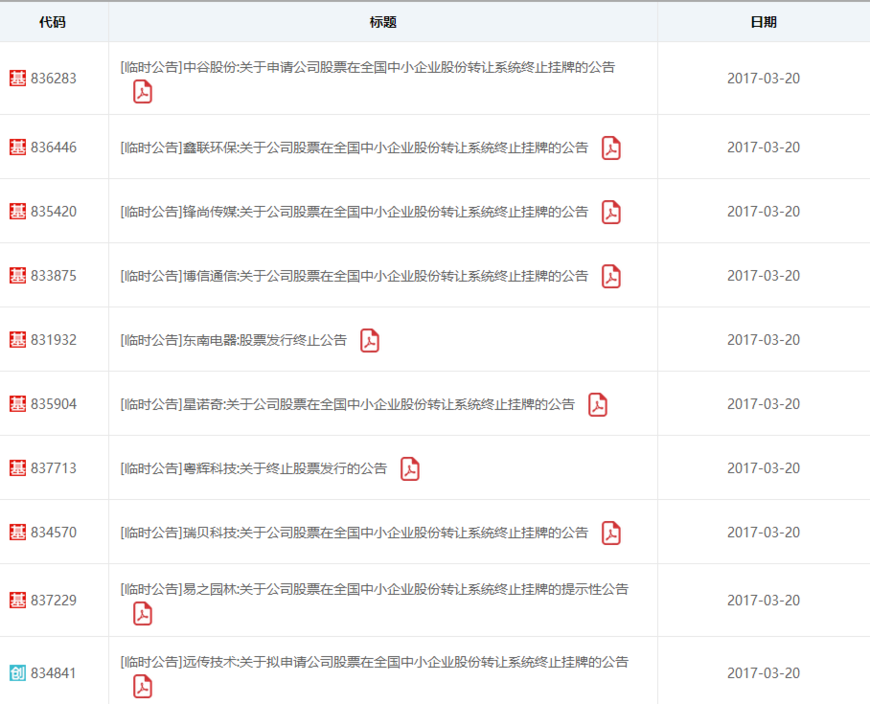Click the date in the 834841 row
The width and height of the screenshot is (870, 704).
763,673
